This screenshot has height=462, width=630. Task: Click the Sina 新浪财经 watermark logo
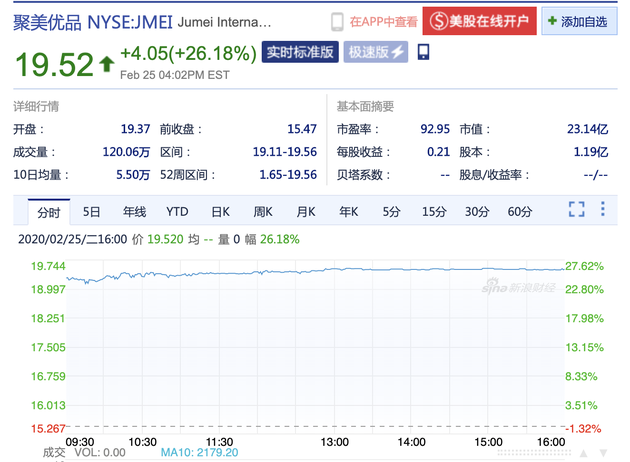tap(521, 289)
